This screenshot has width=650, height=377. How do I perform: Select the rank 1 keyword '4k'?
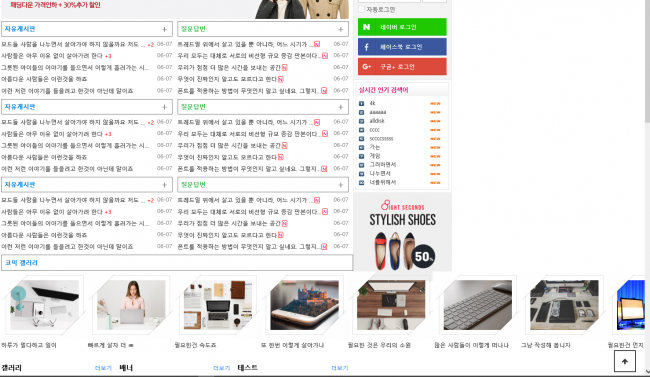tap(372, 103)
